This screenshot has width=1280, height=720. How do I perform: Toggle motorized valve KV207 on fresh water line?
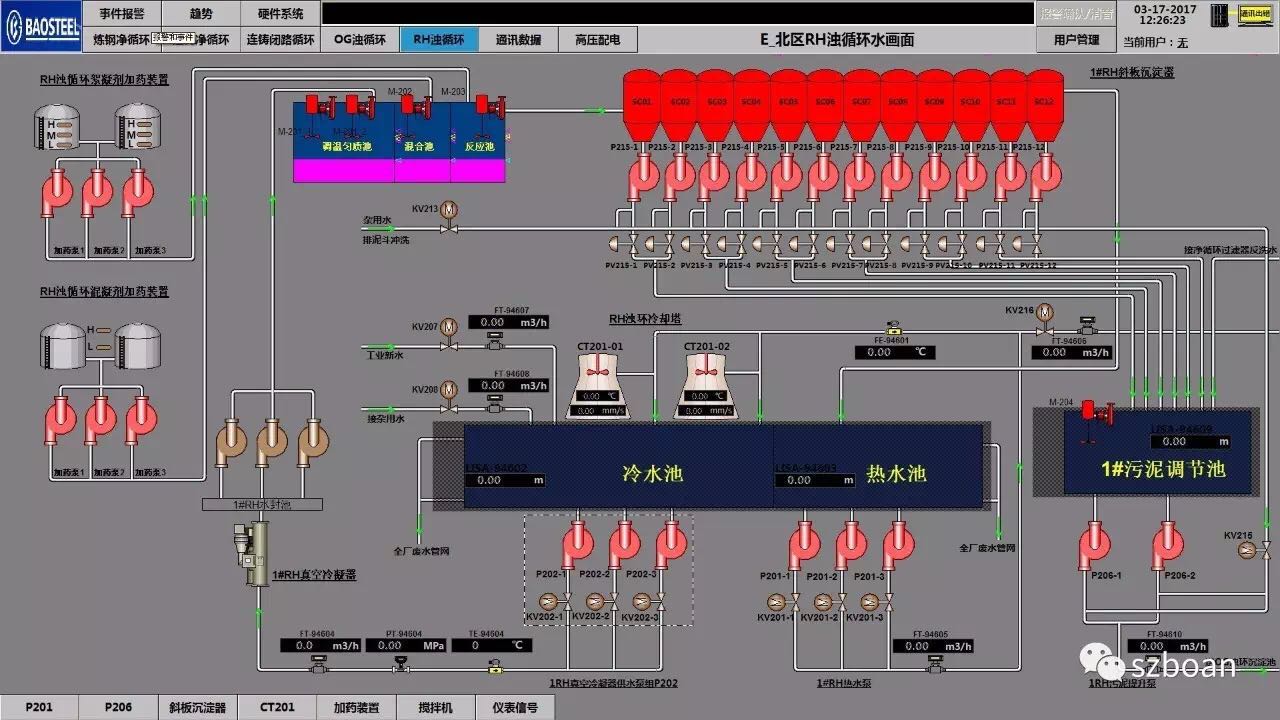point(449,327)
